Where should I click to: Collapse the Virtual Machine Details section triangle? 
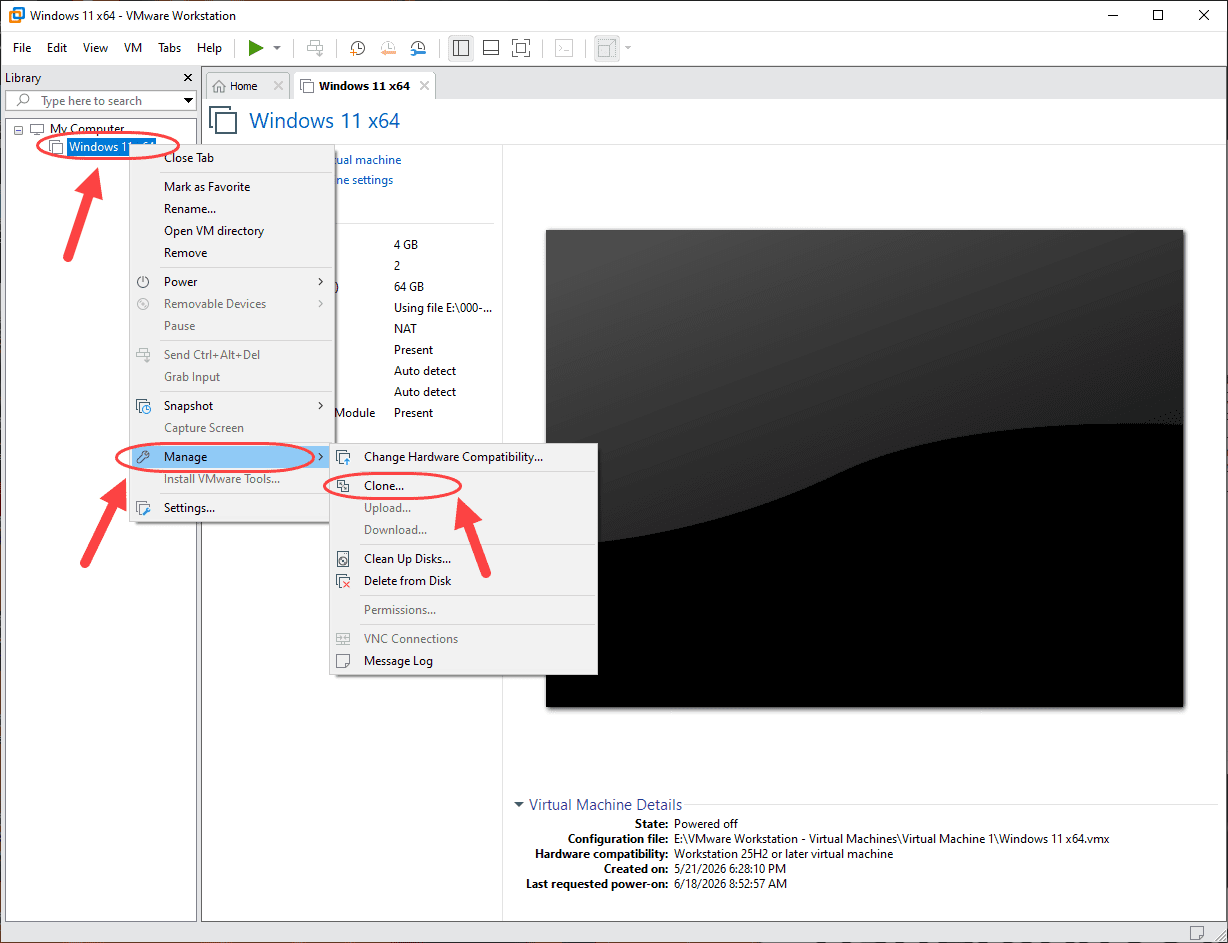click(519, 805)
